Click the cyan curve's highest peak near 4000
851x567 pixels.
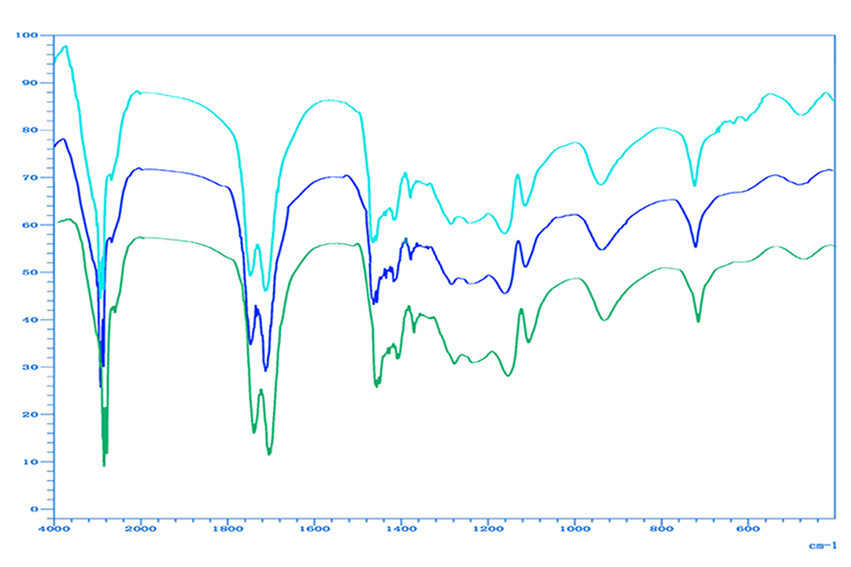pyautogui.click(x=65, y=46)
